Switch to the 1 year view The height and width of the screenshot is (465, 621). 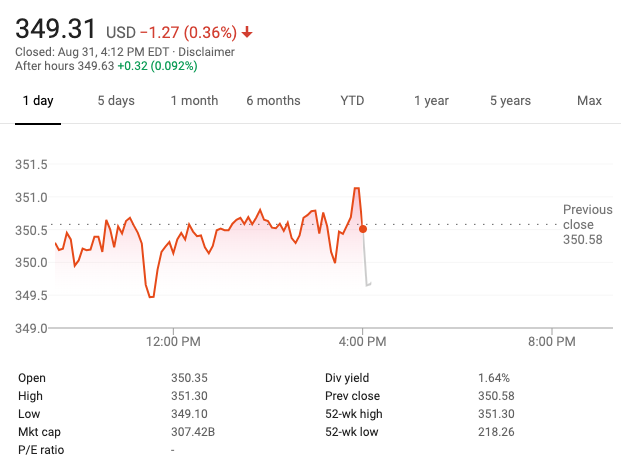(431, 101)
